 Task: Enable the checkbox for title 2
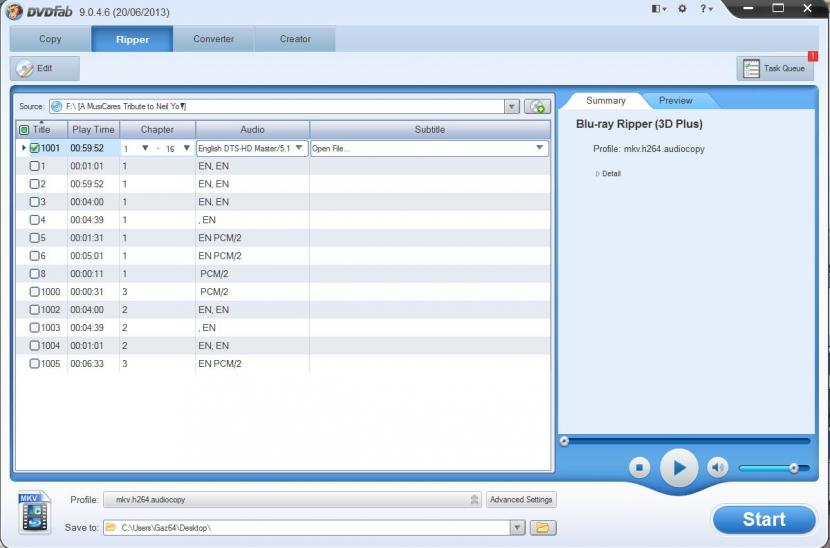pos(35,184)
